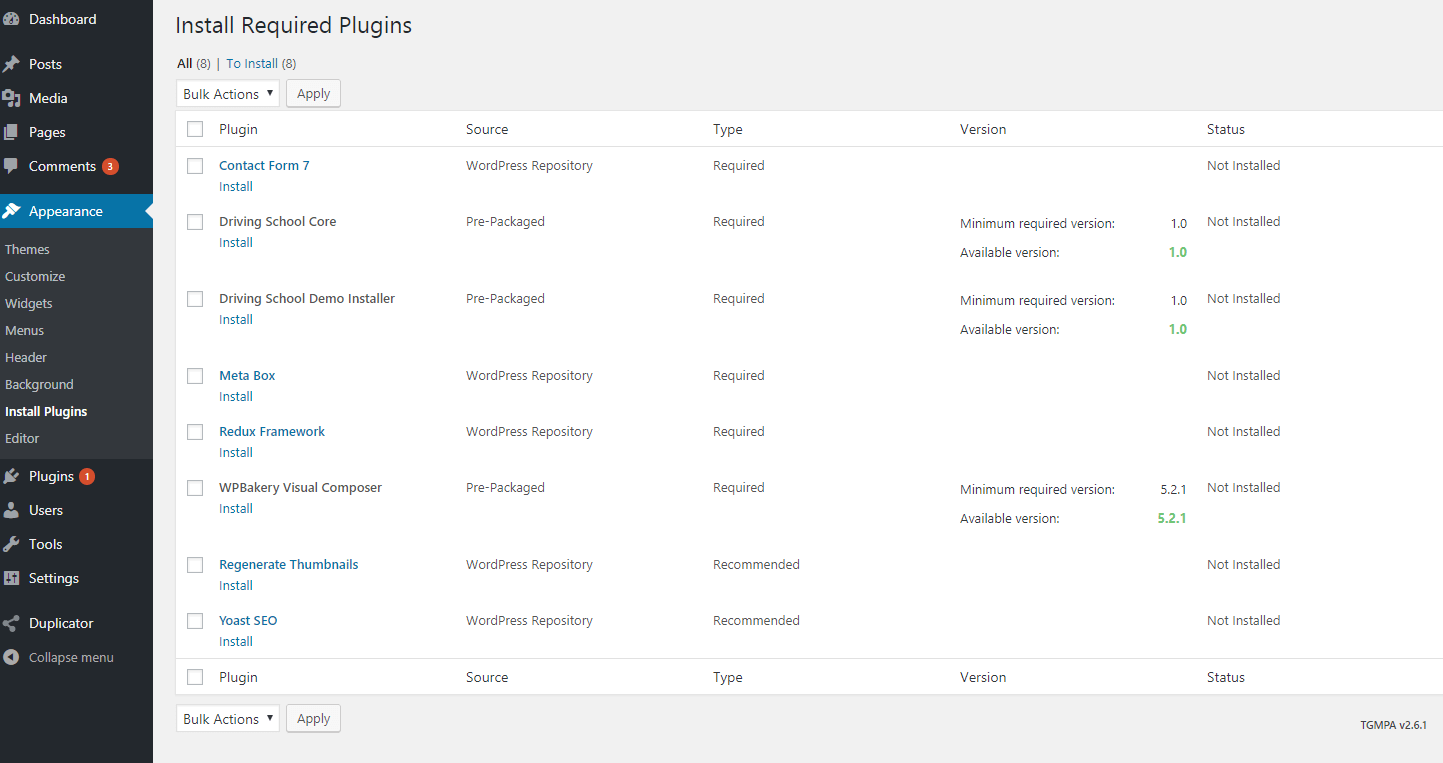The width and height of the screenshot is (1443, 763).
Task: Show the All plugins filter
Action: 185,63
